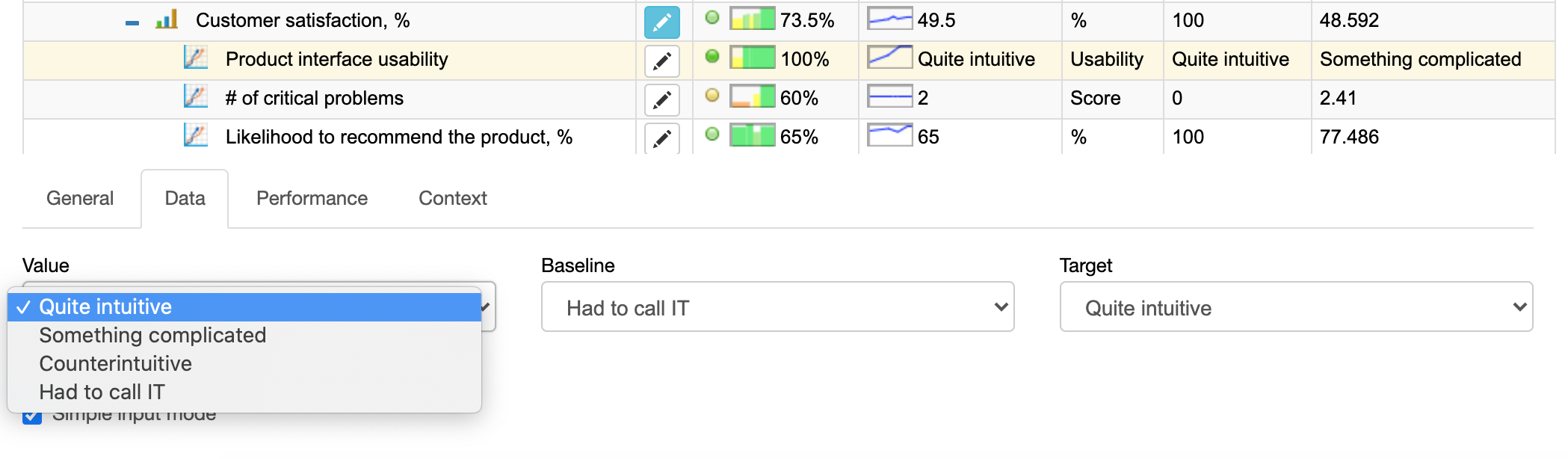The height and width of the screenshot is (459, 1568).
Task: Open the Baseline dropdown showing Had to call IT
Action: [x=777, y=306]
